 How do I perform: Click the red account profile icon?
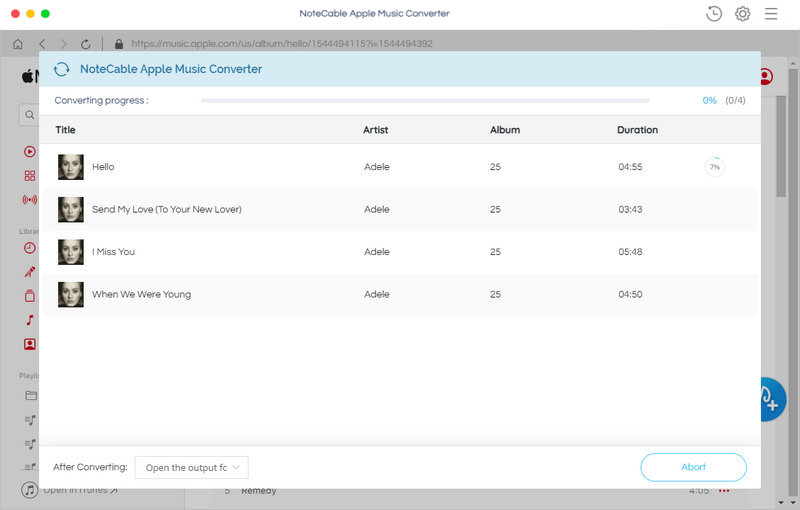[x=765, y=76]
